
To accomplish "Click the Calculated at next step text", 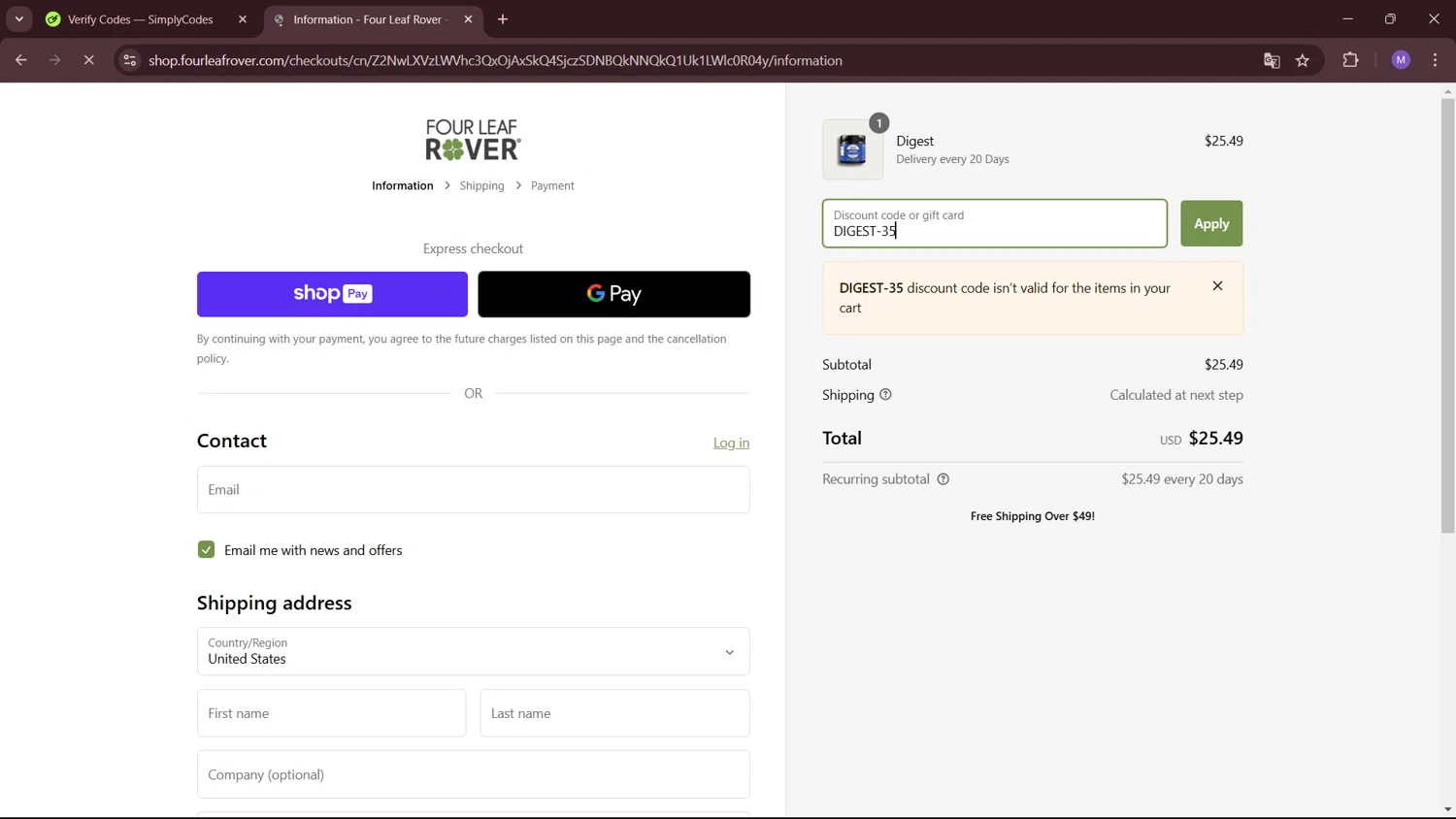I will [1176, 395].
